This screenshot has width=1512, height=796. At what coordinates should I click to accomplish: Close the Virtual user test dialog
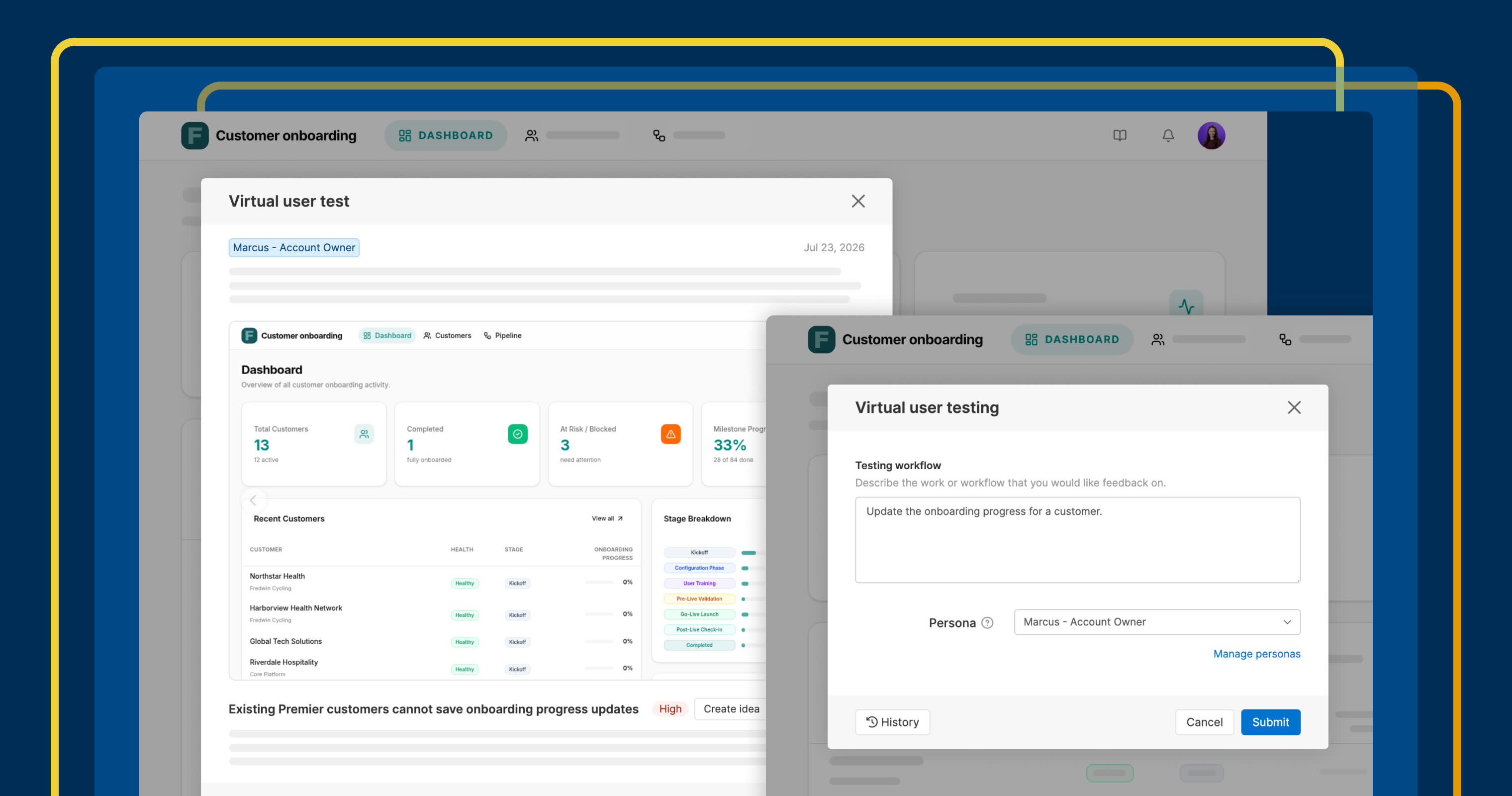(x=858, y=201)
